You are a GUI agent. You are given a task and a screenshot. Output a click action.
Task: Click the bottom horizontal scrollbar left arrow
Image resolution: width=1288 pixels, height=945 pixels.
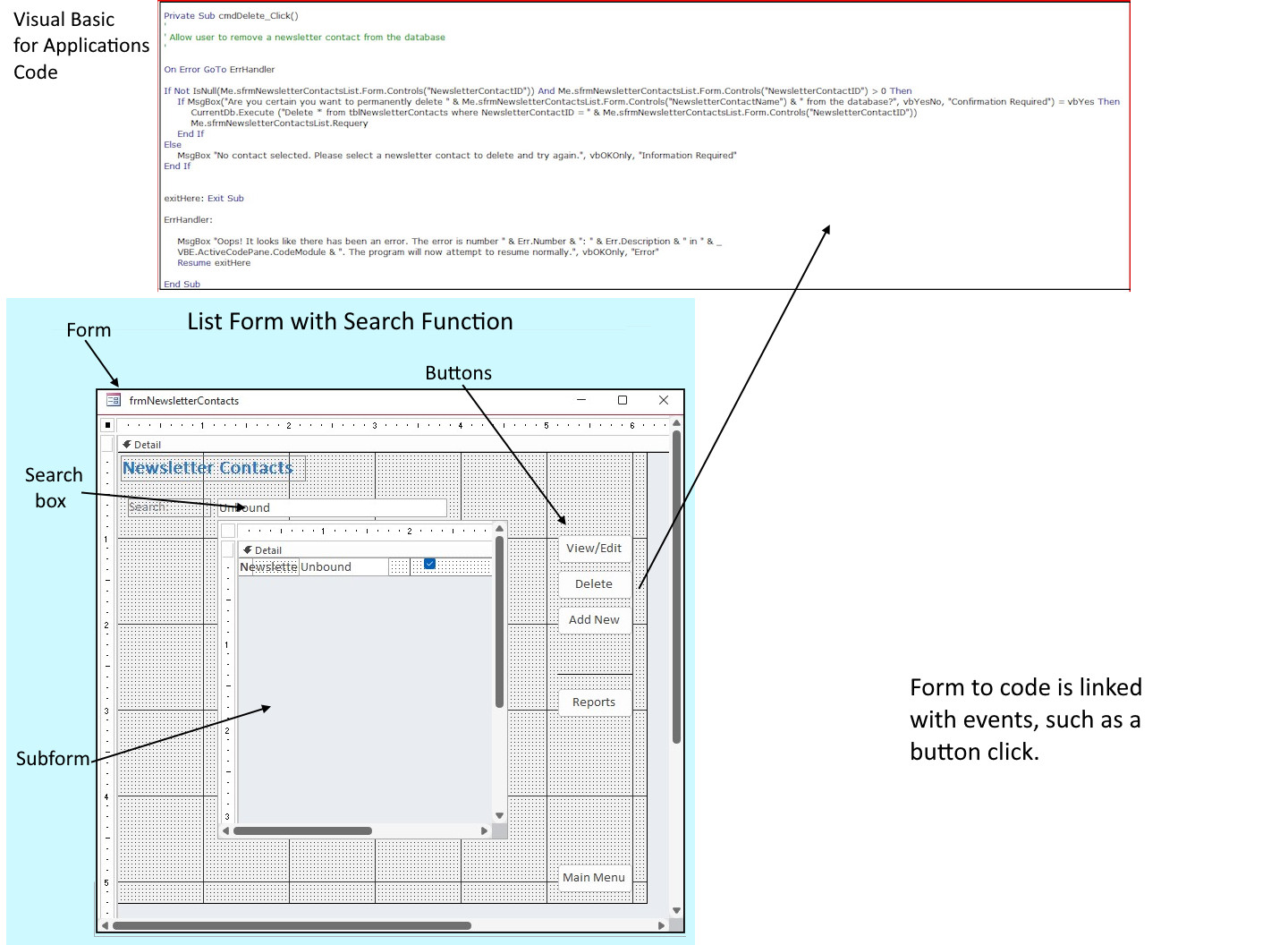104,925
